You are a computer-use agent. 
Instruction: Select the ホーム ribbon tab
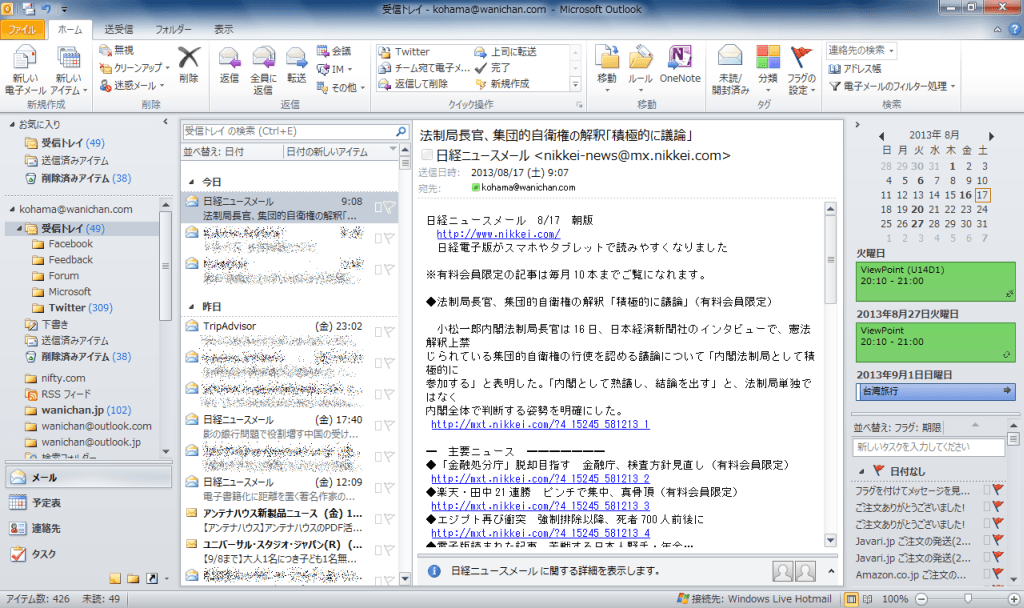70,29
